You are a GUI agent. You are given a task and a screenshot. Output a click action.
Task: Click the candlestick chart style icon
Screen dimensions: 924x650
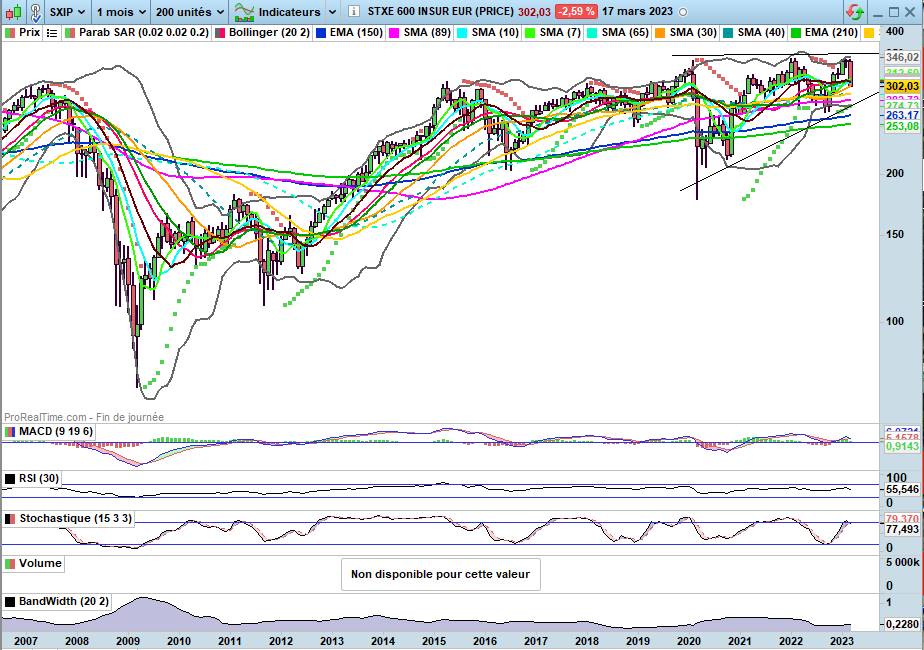coord(13,12)
